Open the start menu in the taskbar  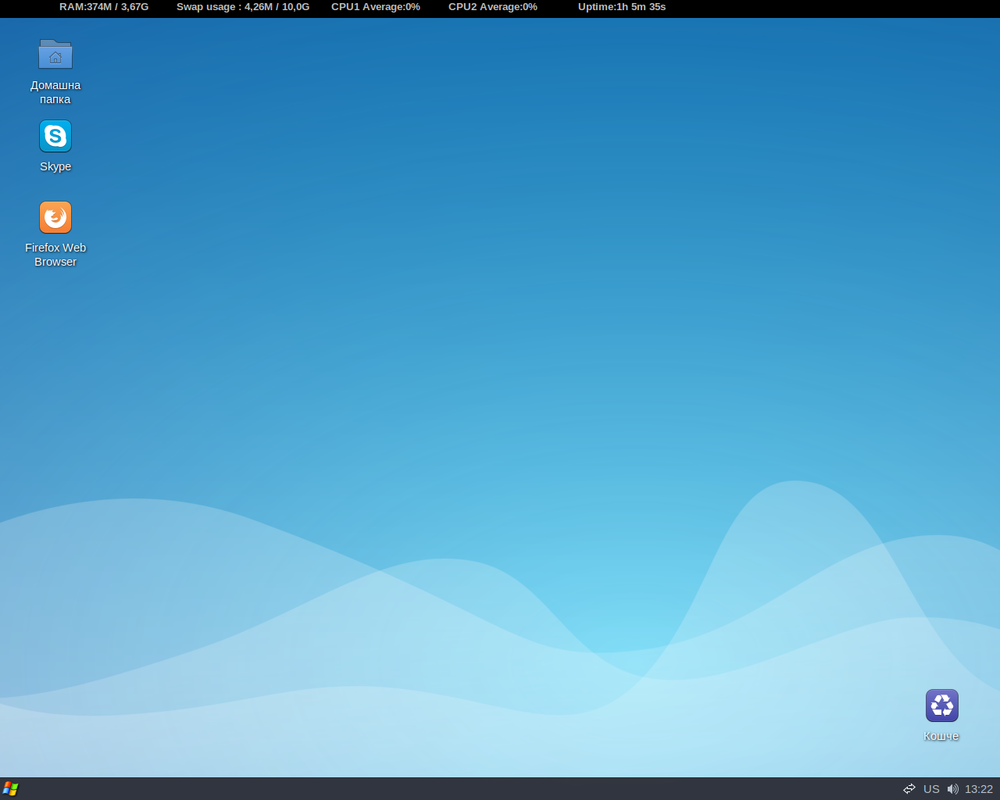(10, 789)
